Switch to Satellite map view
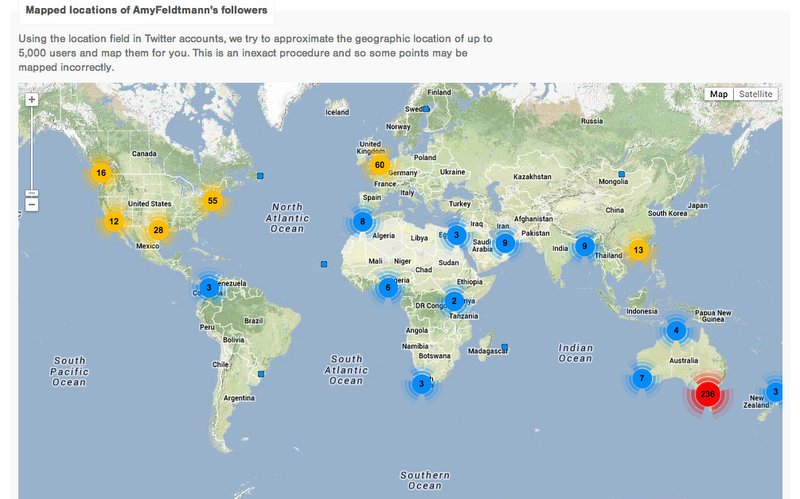800x499 pixels. pyautogui.click(x=755, y=94)
